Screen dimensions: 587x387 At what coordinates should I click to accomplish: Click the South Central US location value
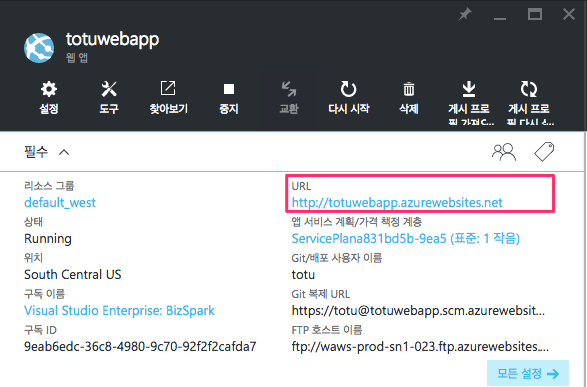coord(73,274)
